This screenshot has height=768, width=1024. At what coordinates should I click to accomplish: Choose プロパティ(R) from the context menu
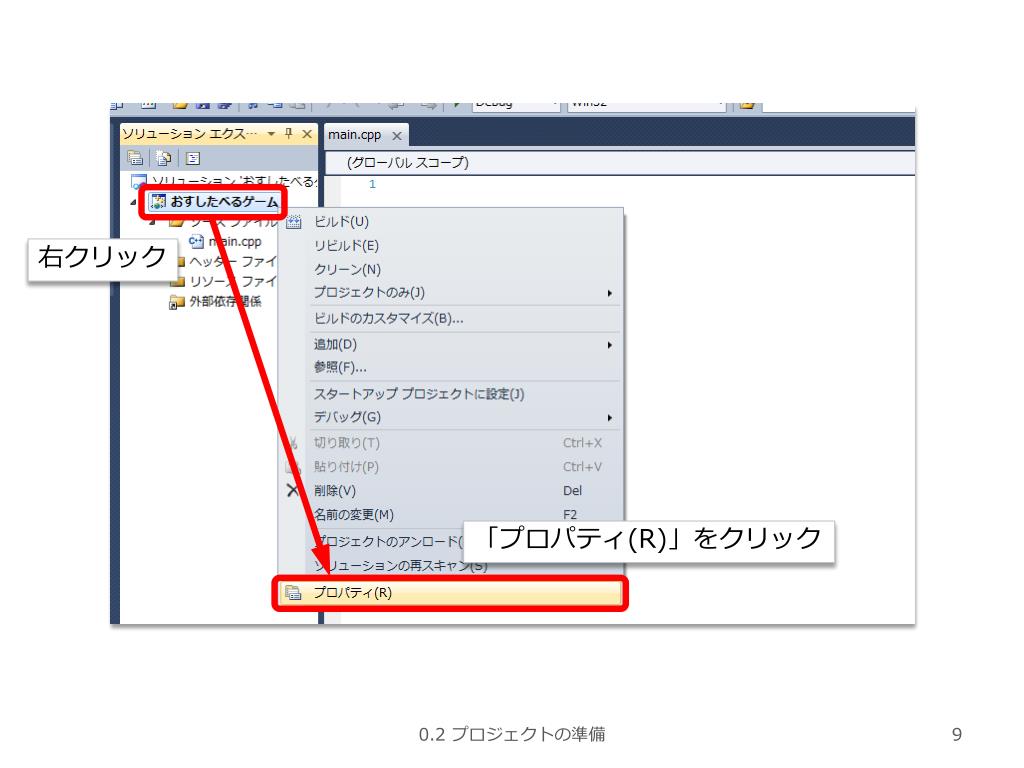(x=451, y=592)
